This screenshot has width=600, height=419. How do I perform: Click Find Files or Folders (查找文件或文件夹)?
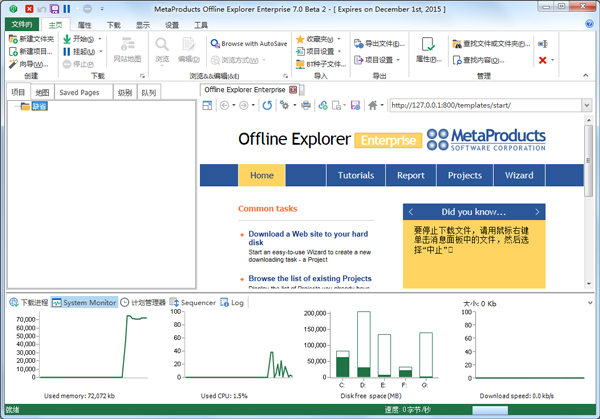tap(491, 44)
